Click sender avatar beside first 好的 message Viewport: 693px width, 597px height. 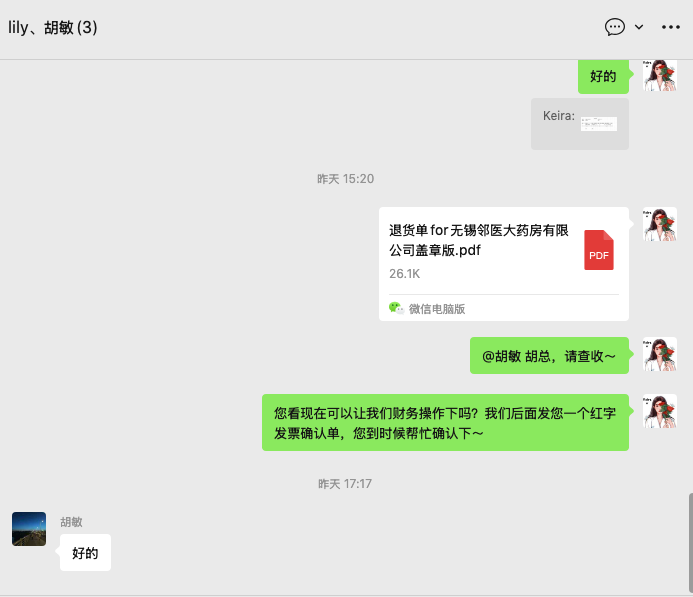(x=659, y=76)
